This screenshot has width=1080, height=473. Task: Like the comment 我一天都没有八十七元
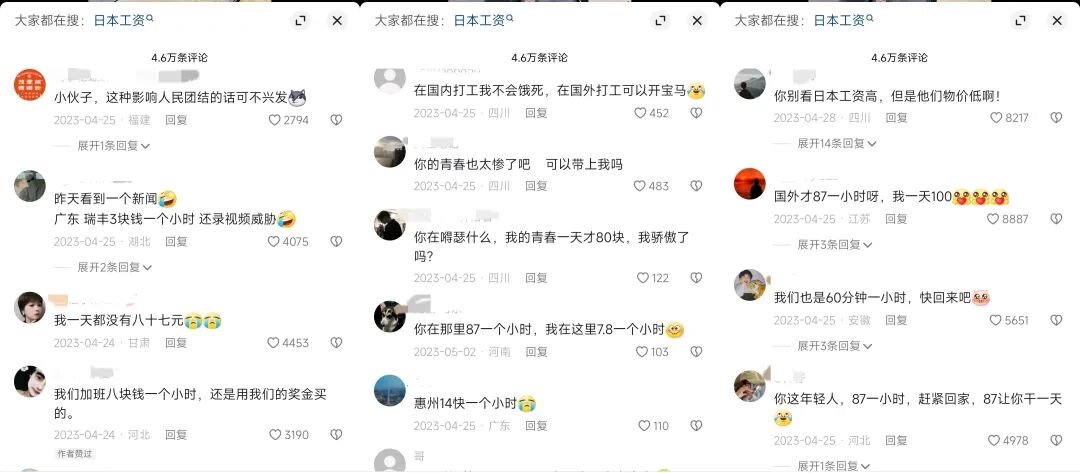[274, 342]
